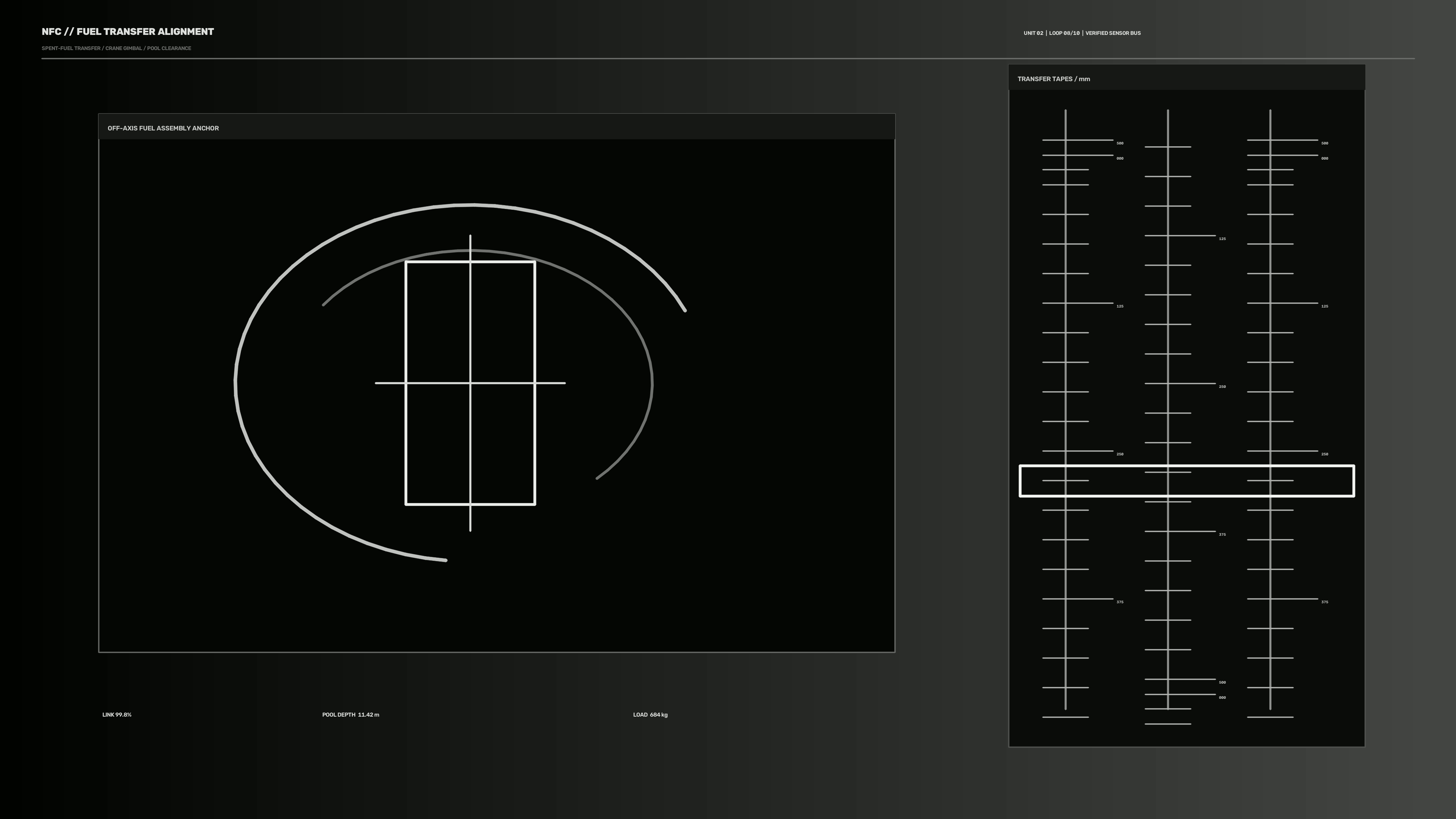This screenshot has height=819, width=1456.
Task: Select the TRANSFER TAPES / mm panel header
Action: (1186, 78)
